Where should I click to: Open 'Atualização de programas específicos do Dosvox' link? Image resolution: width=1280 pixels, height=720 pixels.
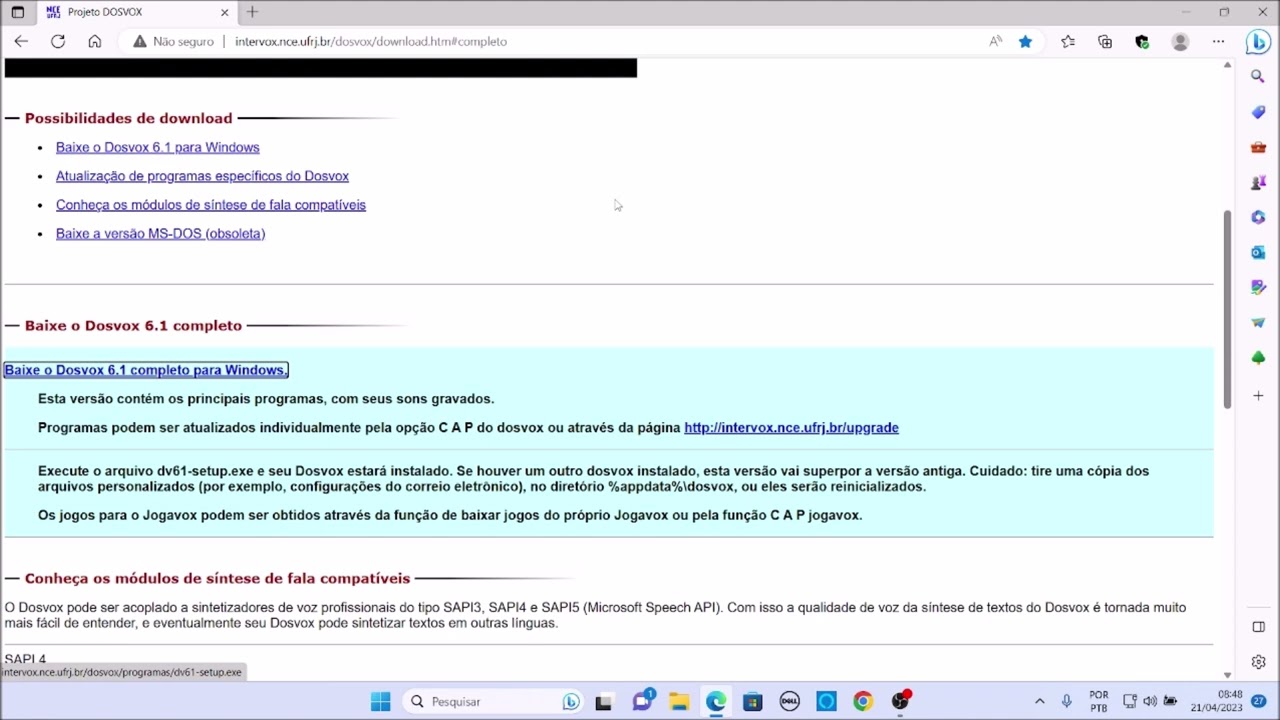point(202,176)
